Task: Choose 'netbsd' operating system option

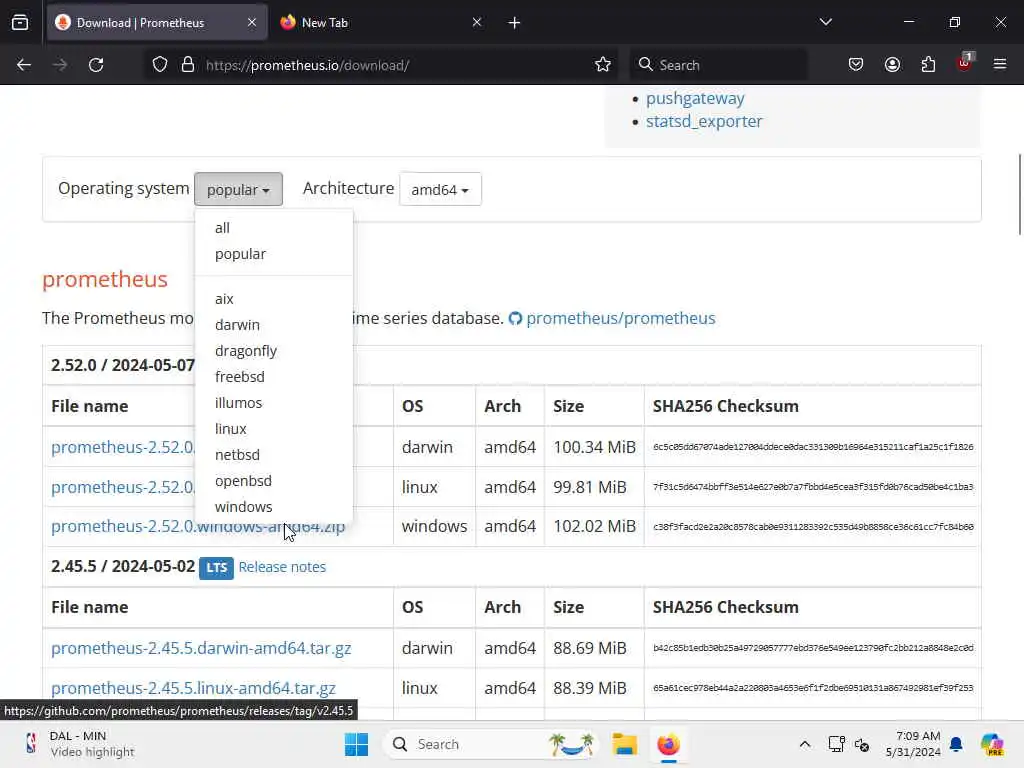Action: (x=274, y=455)
